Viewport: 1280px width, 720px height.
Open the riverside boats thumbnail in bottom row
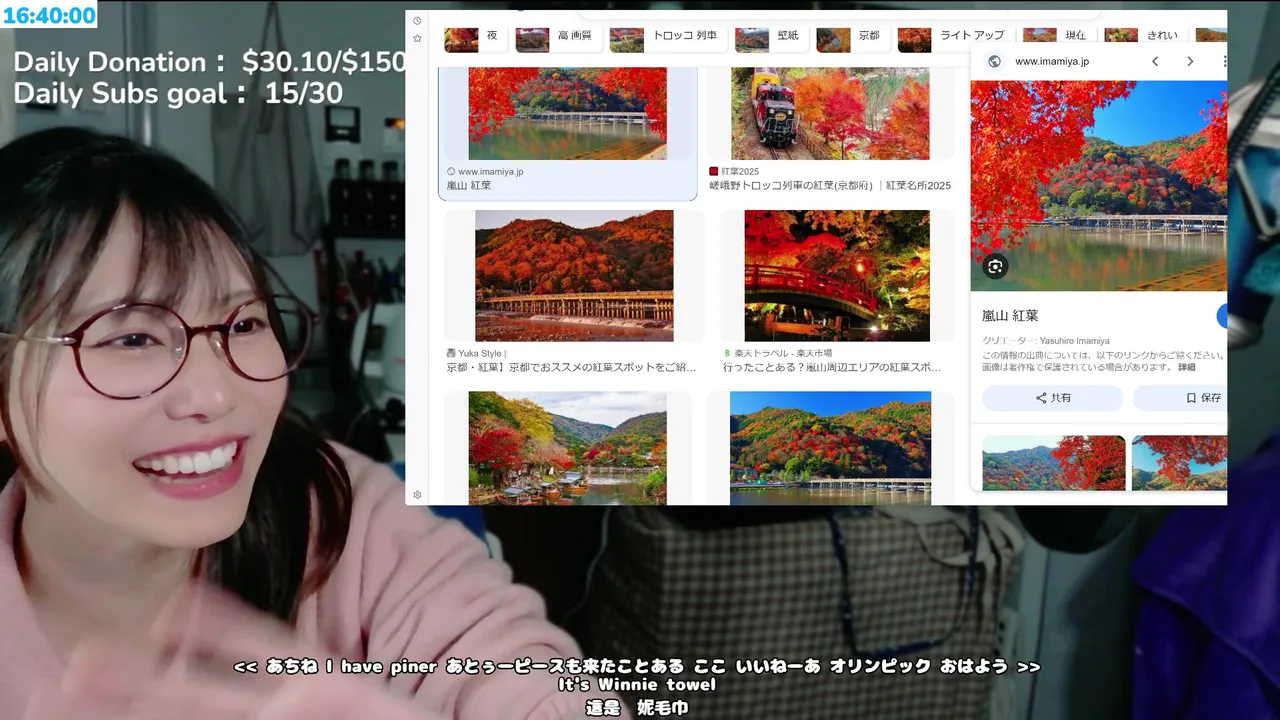pyautogui.click(x=567, y=448)
